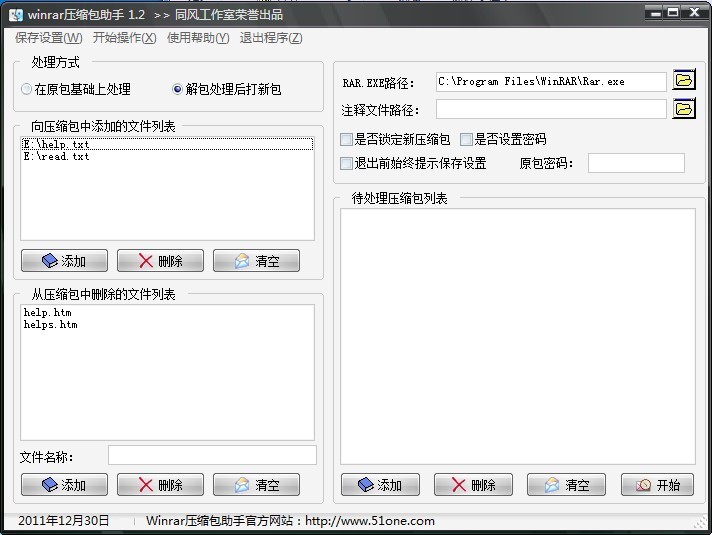Viewport: 712px width, 535px height.
Task: Click 添加 under 向压缩包中添加的文件列表
Action: pyautogui.click(x=64, y=261)
